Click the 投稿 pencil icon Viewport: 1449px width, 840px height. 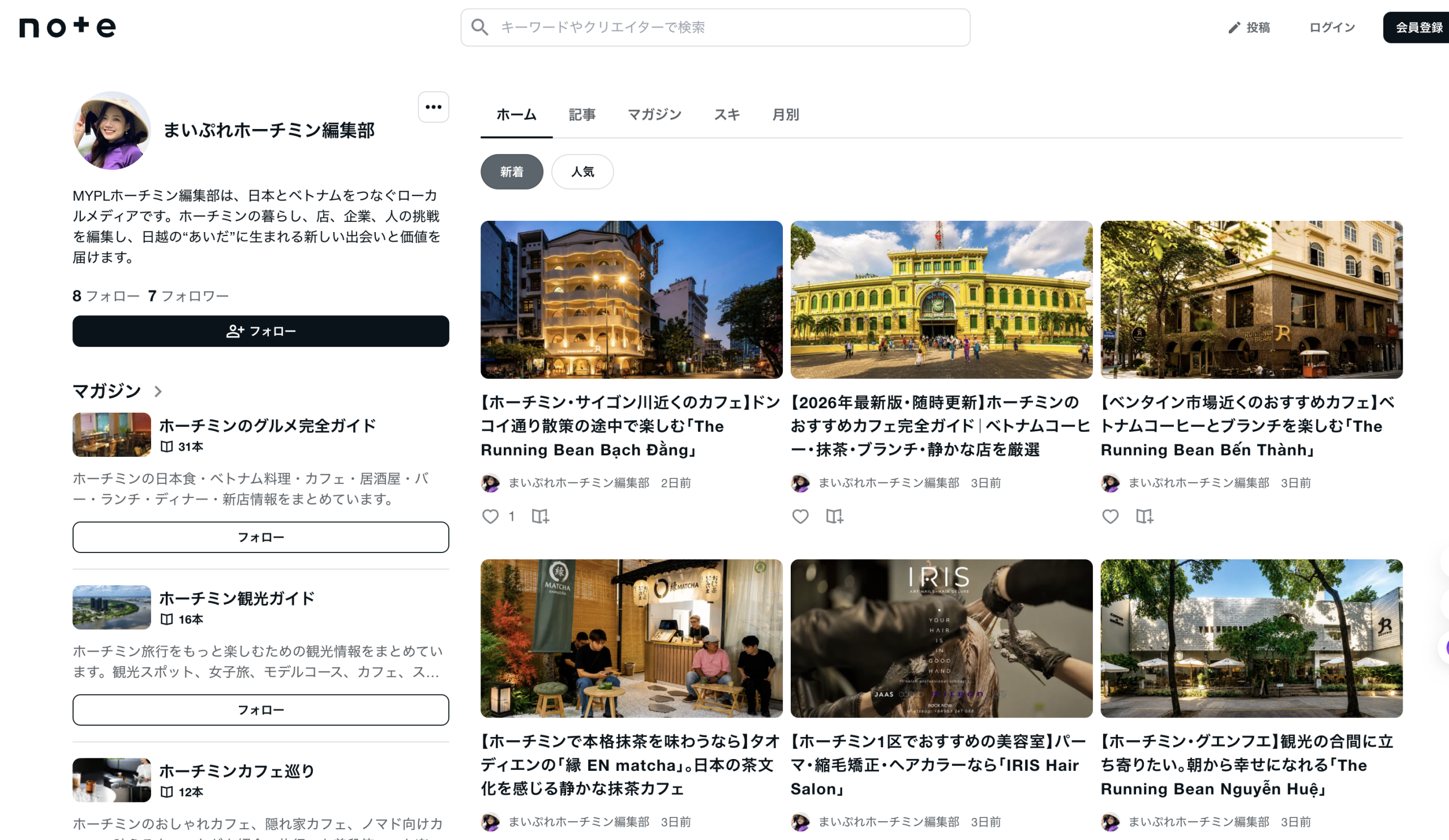click(1234, 28)
